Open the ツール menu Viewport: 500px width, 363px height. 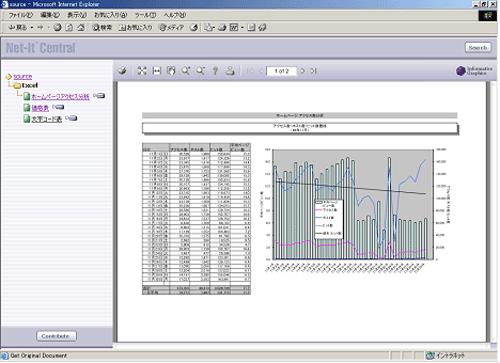click(x=145, y=15)
